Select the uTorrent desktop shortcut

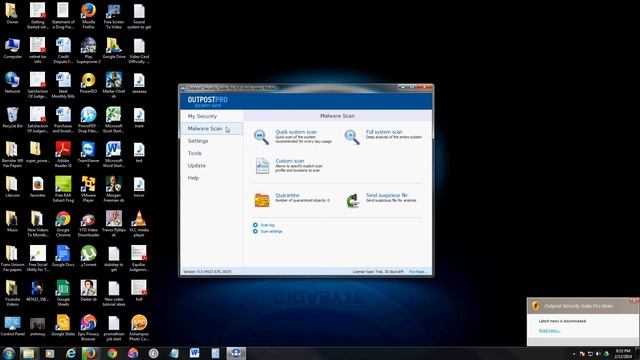[88, 256]
